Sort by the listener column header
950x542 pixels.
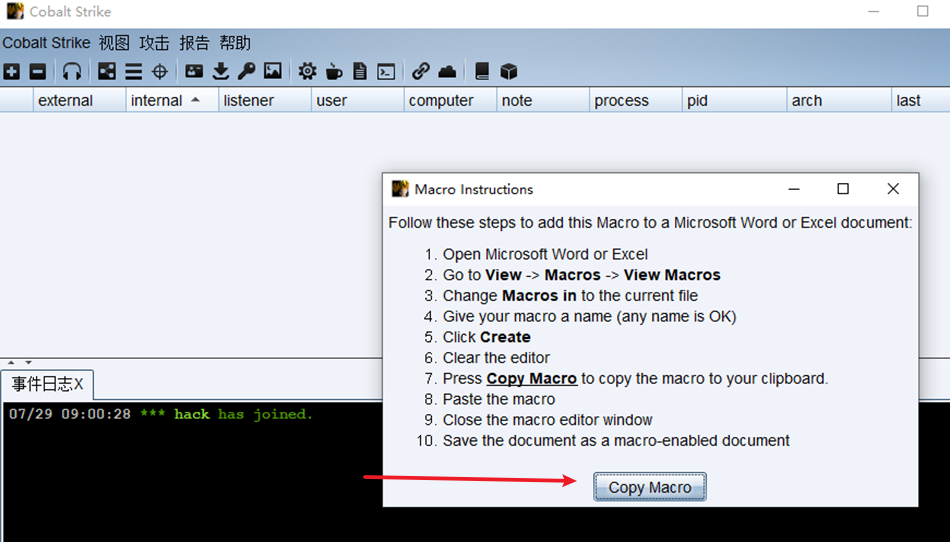pos(265,100)
